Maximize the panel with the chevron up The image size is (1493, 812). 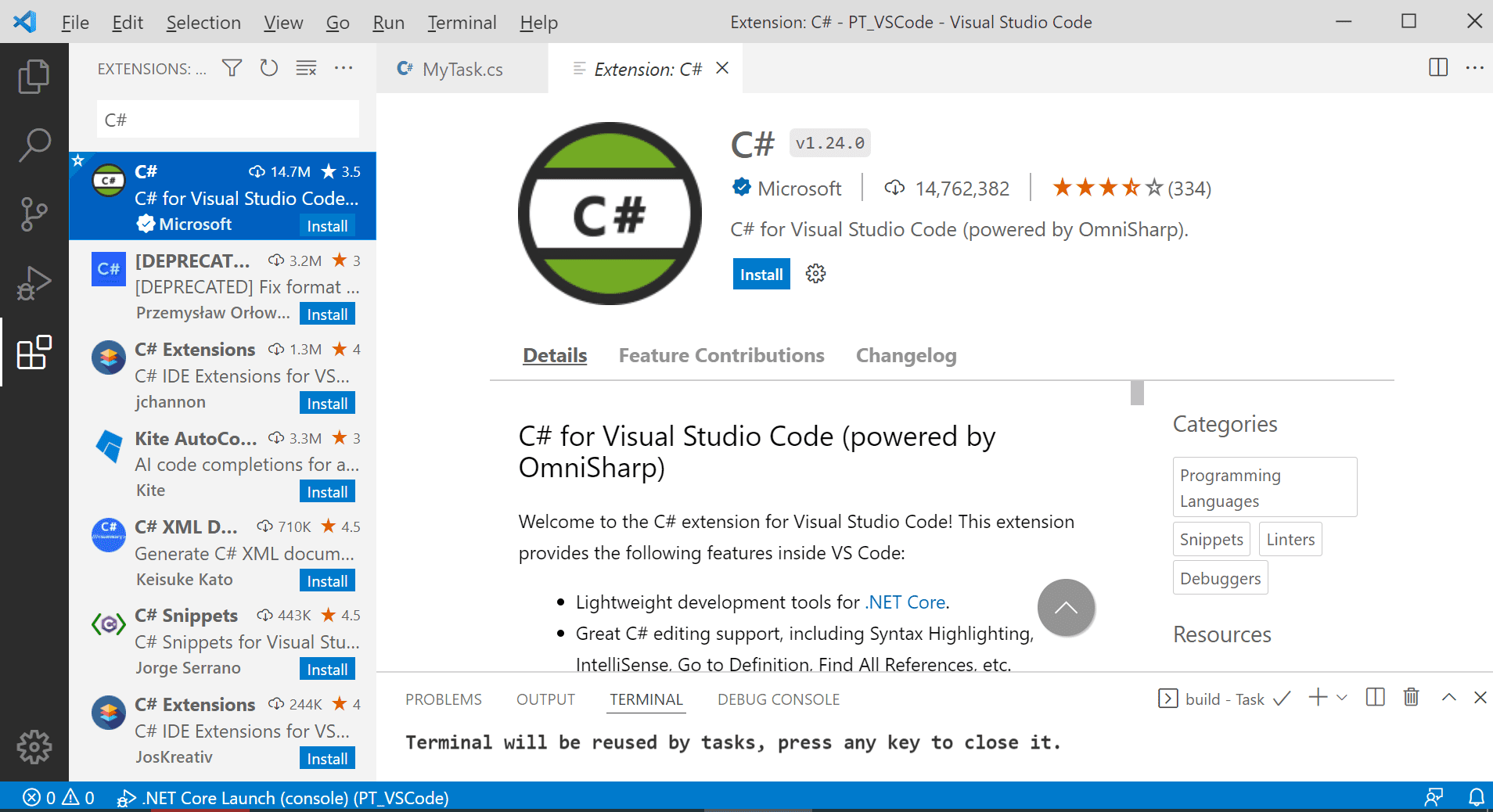point(1448,697)
